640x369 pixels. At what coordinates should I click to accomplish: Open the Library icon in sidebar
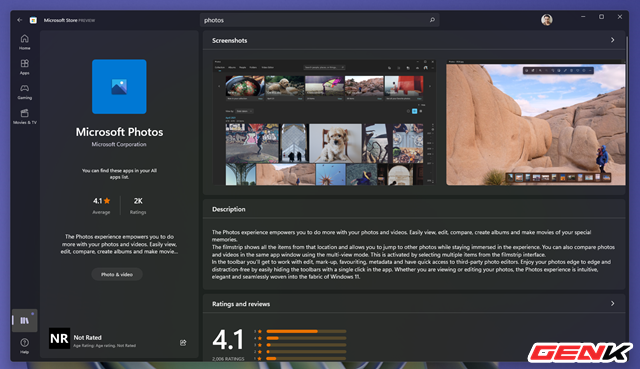[x=24, y=320]
